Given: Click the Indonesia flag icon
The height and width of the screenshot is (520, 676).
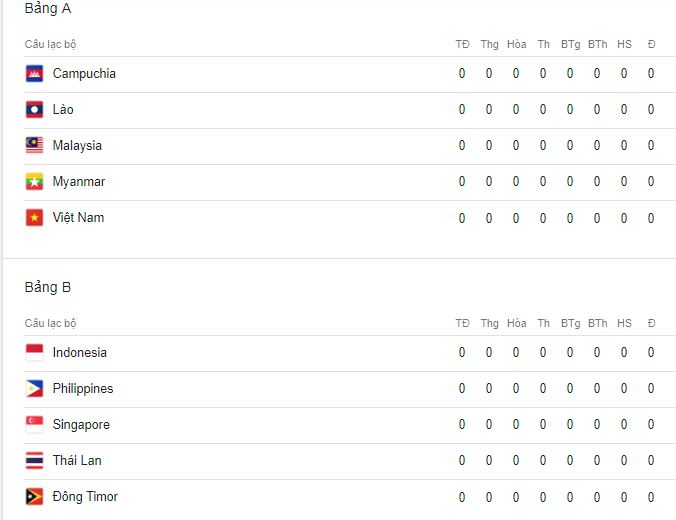Looking at the screenshot, I should click(x=34, y=353).
